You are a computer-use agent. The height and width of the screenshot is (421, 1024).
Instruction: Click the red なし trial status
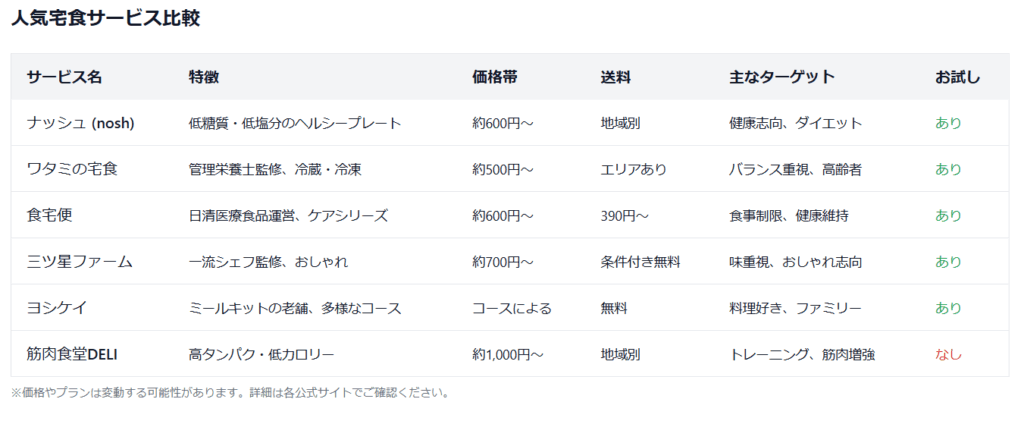pyautogui.click(x=948, y=354)
